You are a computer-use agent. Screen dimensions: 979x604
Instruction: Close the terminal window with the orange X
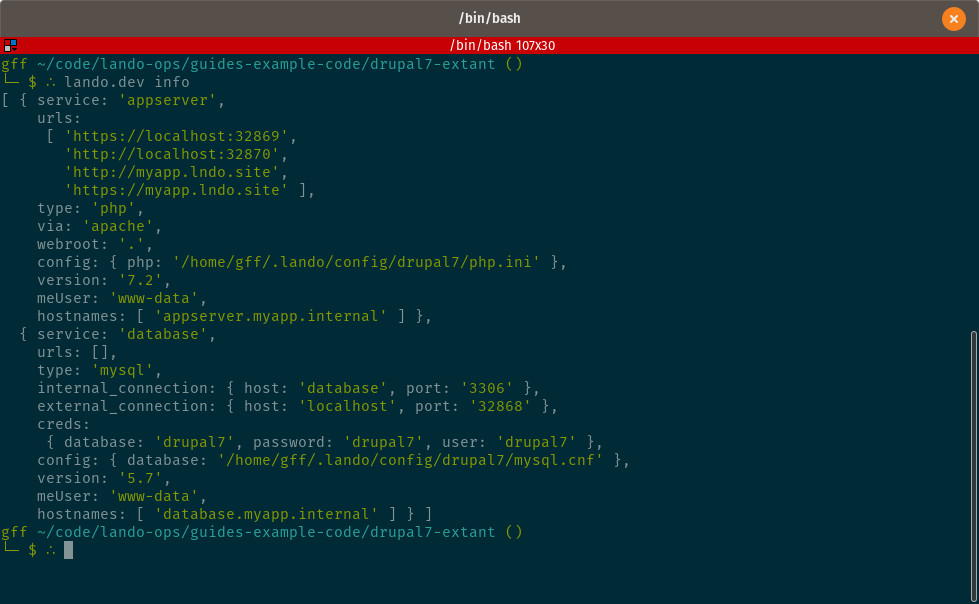pos(953,19)
